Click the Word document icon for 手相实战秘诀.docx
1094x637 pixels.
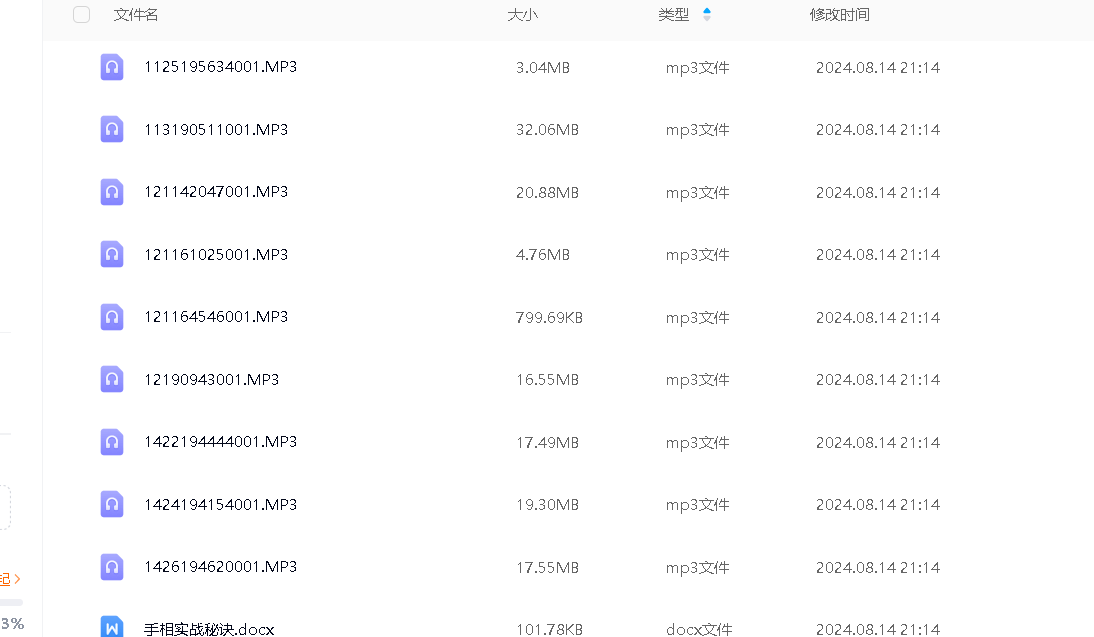pos(112,627)
